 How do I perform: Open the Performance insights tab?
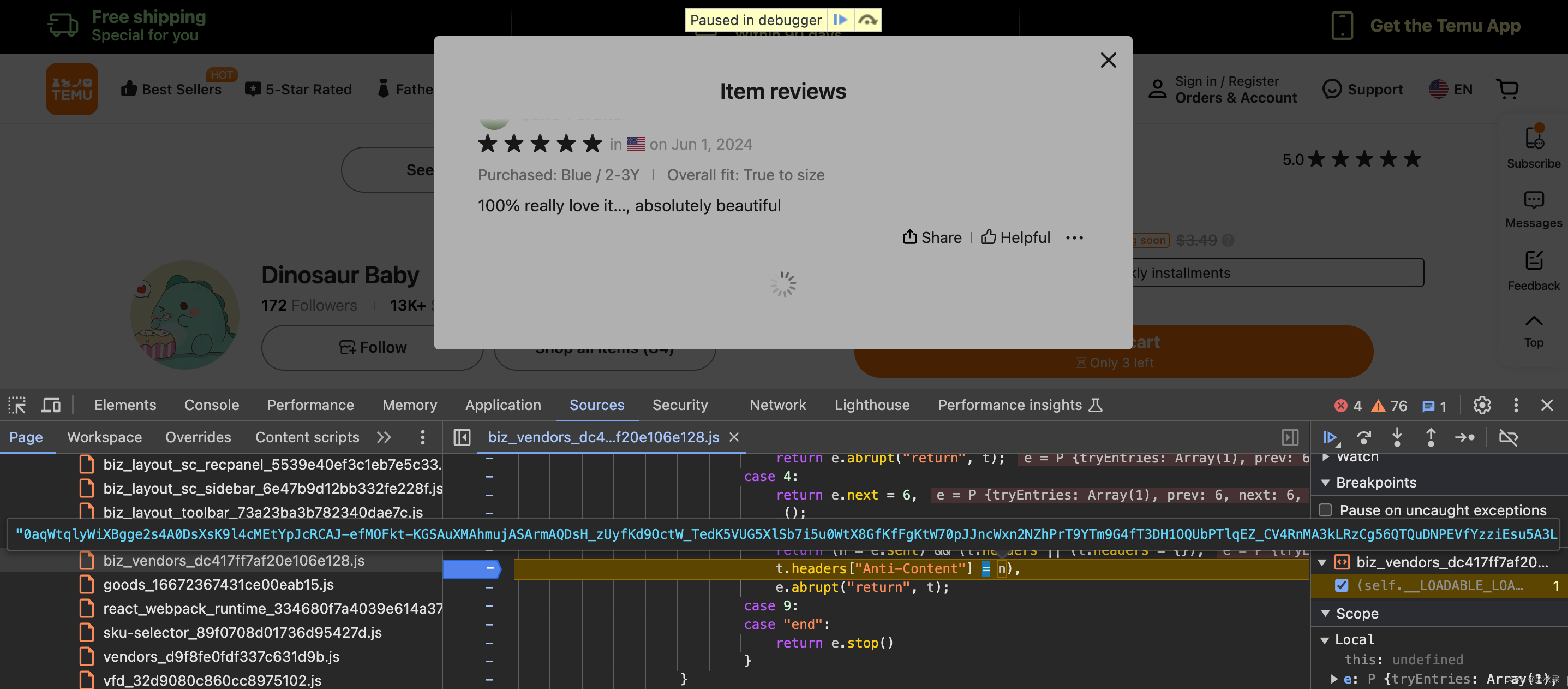pos(1020,405)
